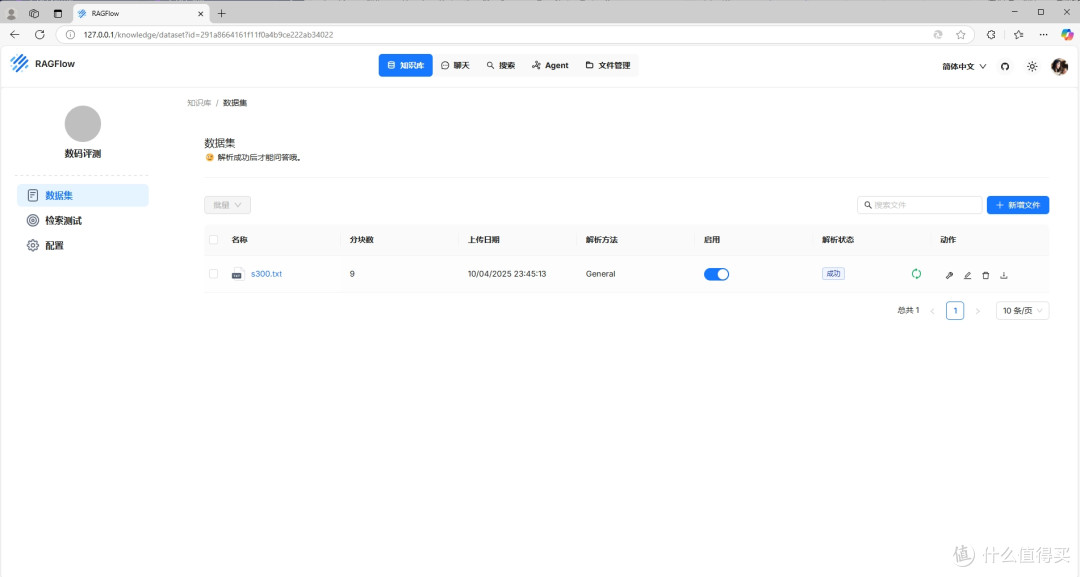Click the 数码评测 knowledge base name

coord(83,154)
